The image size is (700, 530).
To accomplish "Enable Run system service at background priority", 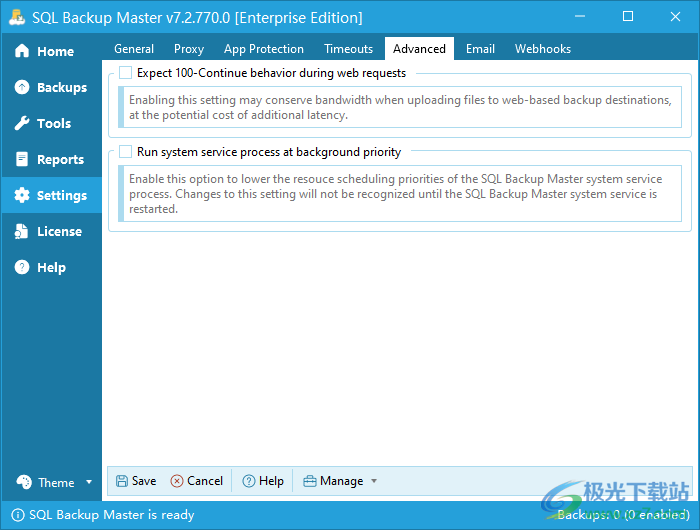I will point(125,152).
